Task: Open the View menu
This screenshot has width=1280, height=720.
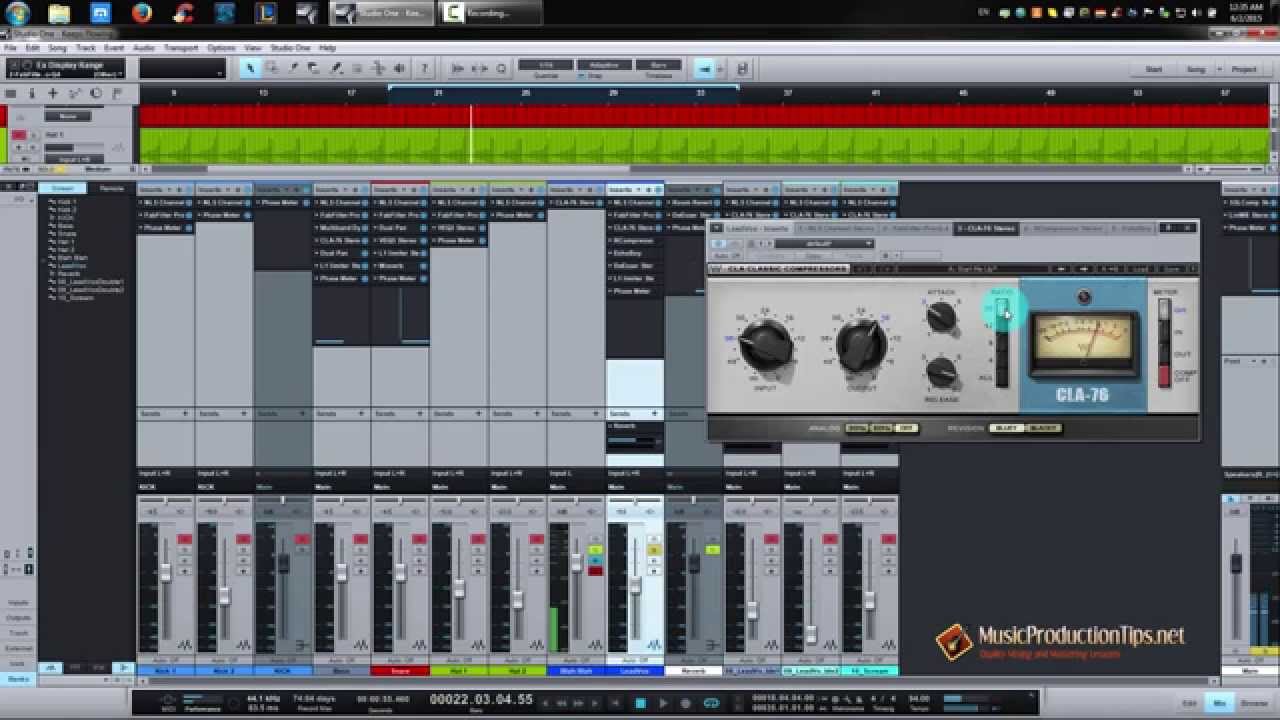Action: click(253, 47)
